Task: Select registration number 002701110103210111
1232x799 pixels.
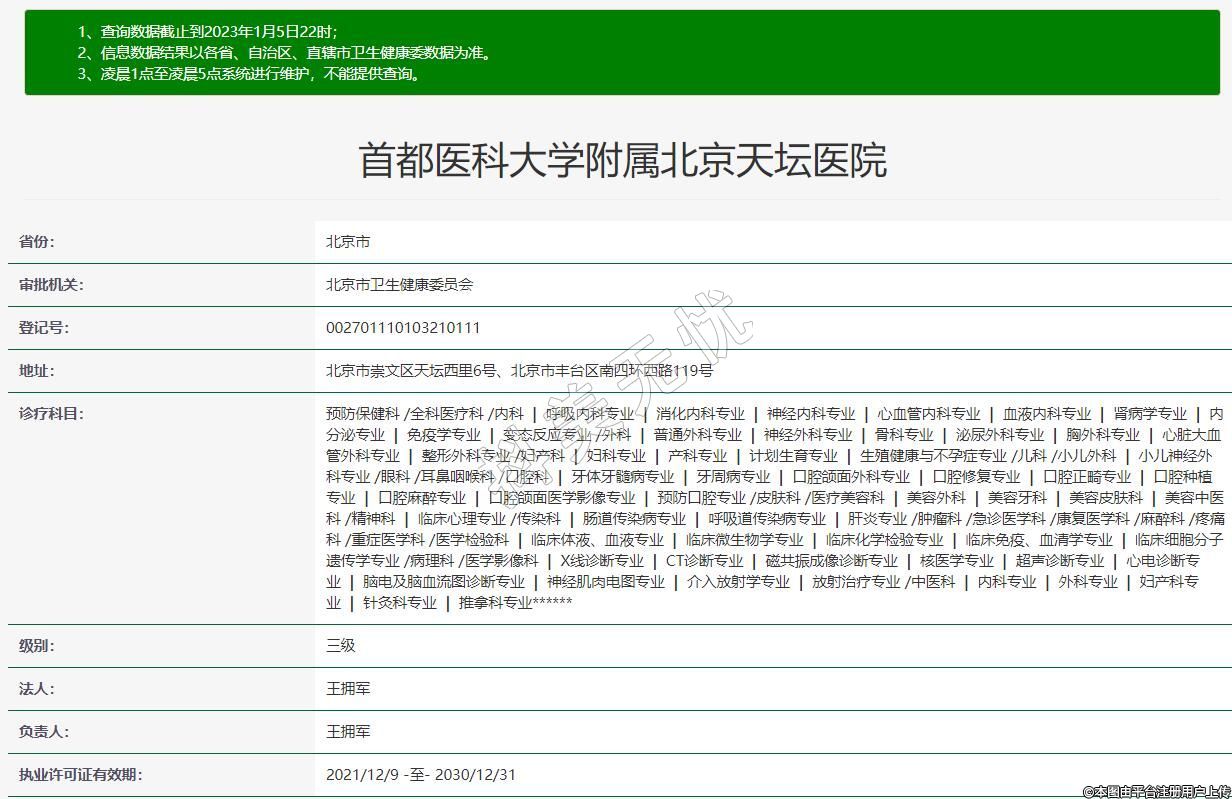Action: tap(403, 328)
